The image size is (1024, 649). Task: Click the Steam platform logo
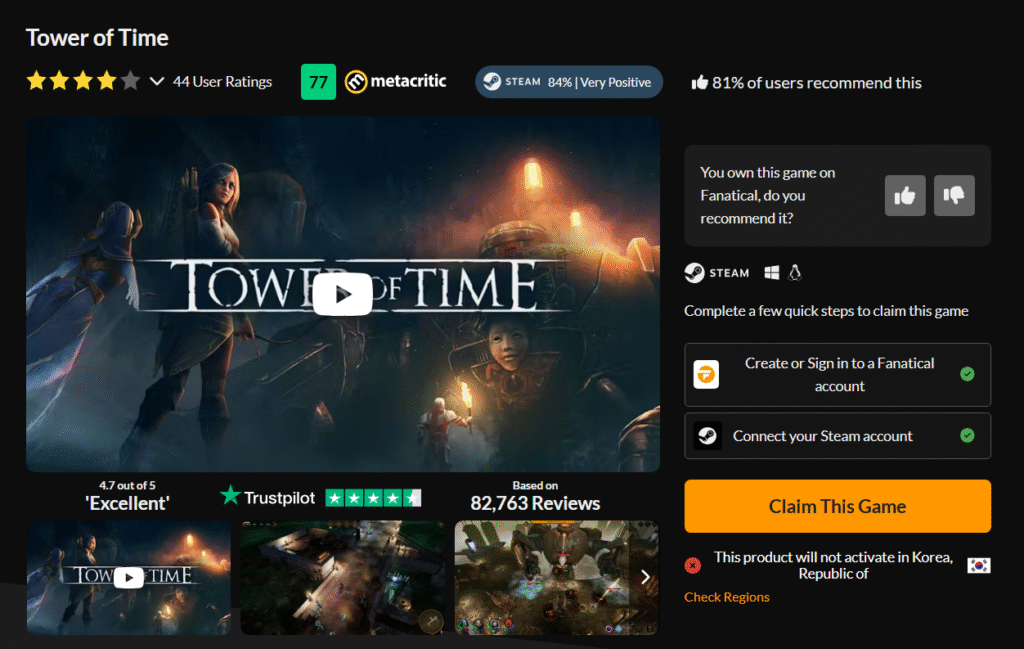716,273
